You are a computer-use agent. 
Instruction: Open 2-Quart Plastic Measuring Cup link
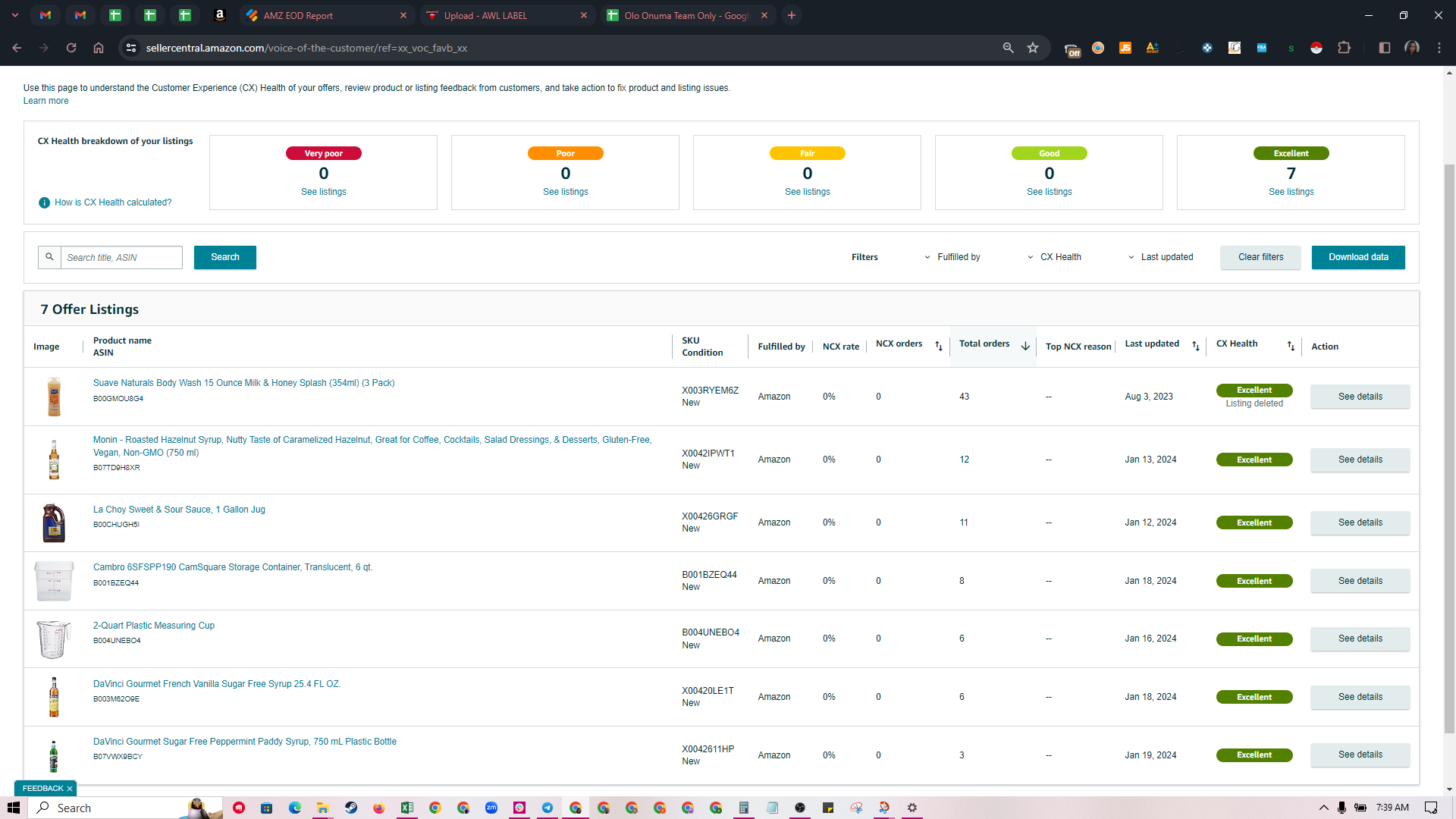154,626
